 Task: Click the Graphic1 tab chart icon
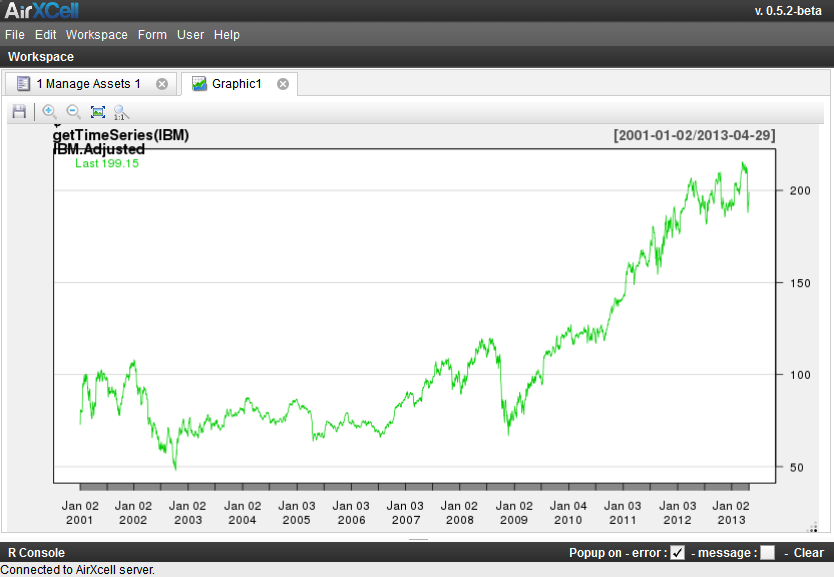pyautogui.click(x=199, y=83)
